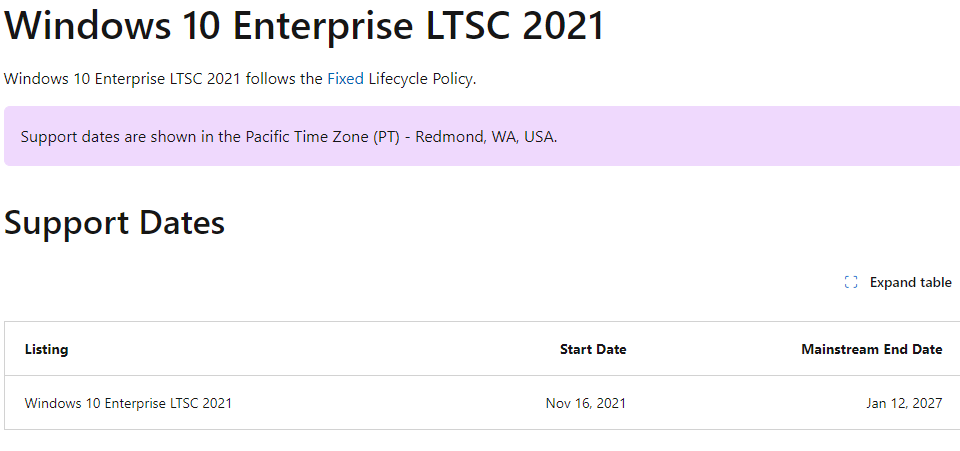
Task: Click the Windows 10 Enterprise LTSC 2021 page title
Action: click(304, 25)
